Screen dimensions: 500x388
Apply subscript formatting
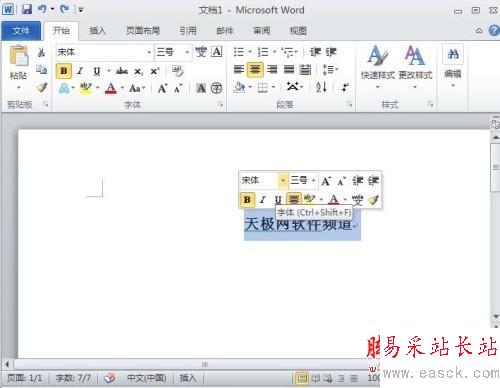[x=138, y=71]
